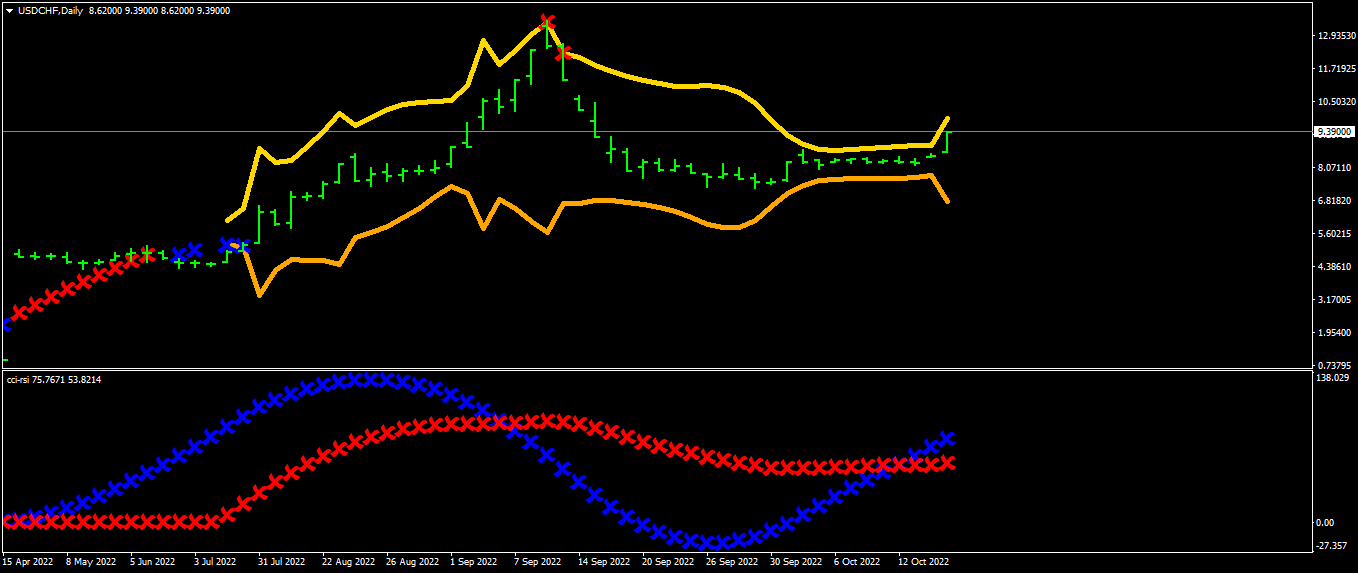
Task: Click the 15 Apr 2022 date label
Action: (x=29, y=562)
